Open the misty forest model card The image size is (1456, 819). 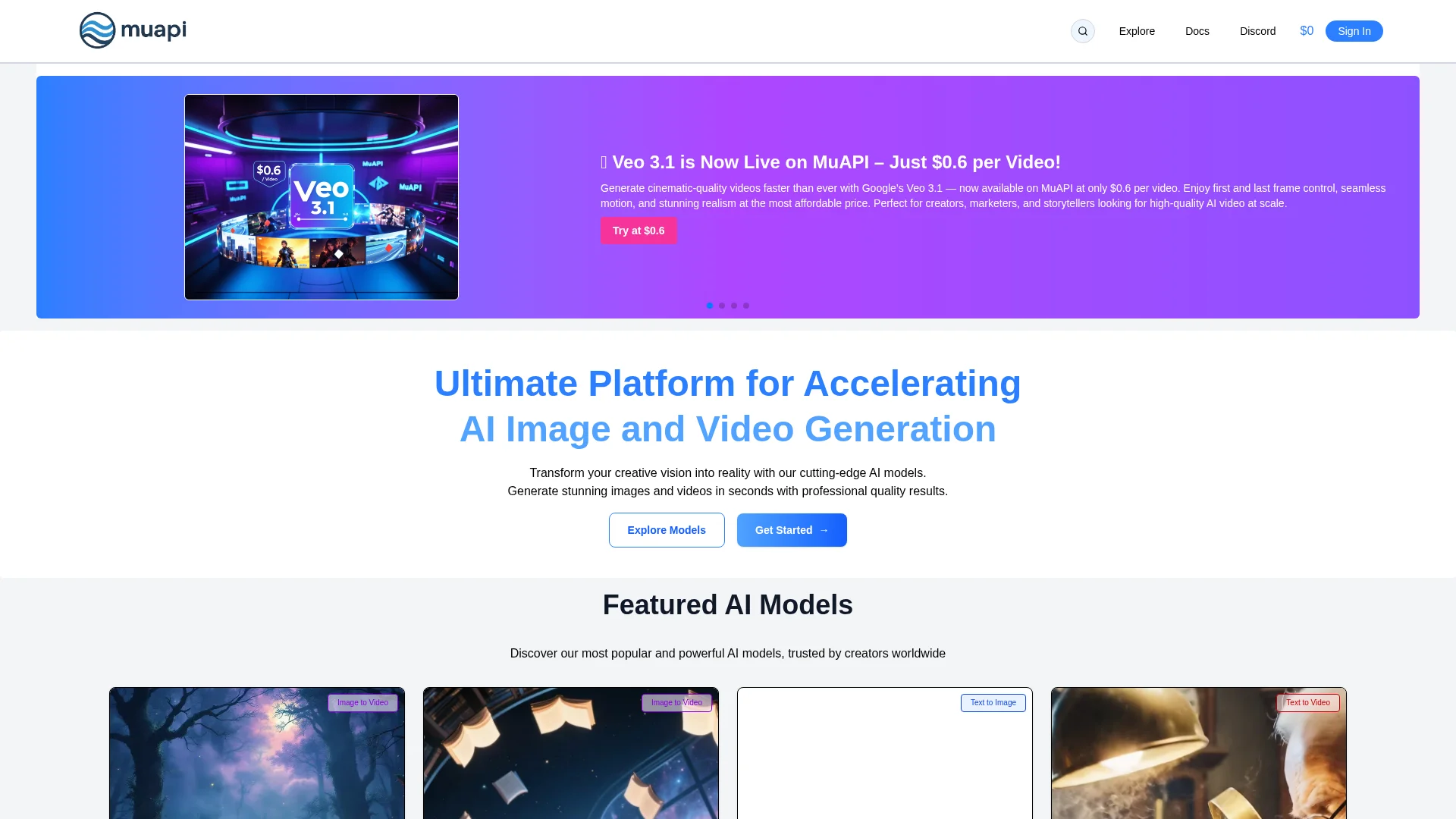[x=257, y=754]
